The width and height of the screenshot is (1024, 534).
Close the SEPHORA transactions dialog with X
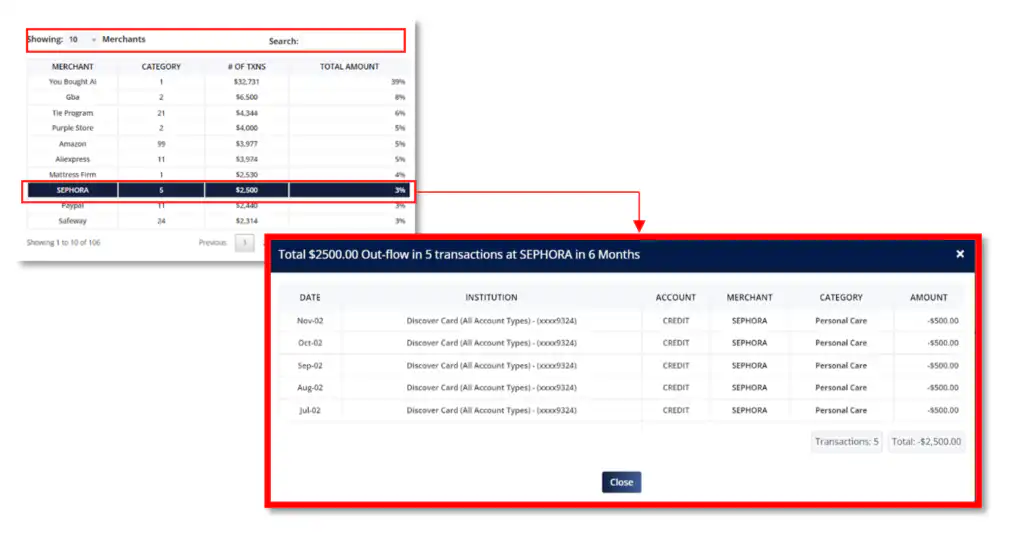959,254
